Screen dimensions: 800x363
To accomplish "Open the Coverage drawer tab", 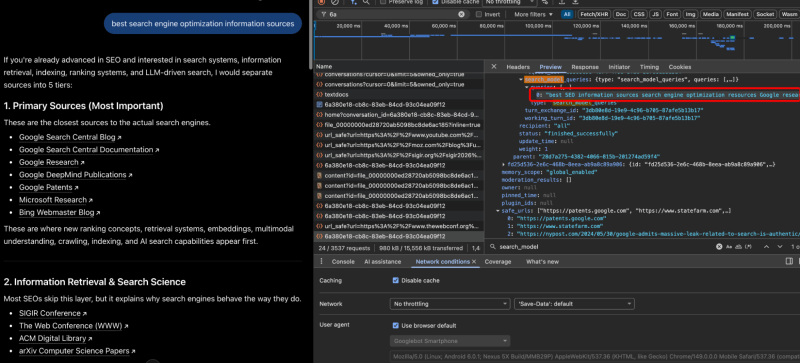I will 497,261.
